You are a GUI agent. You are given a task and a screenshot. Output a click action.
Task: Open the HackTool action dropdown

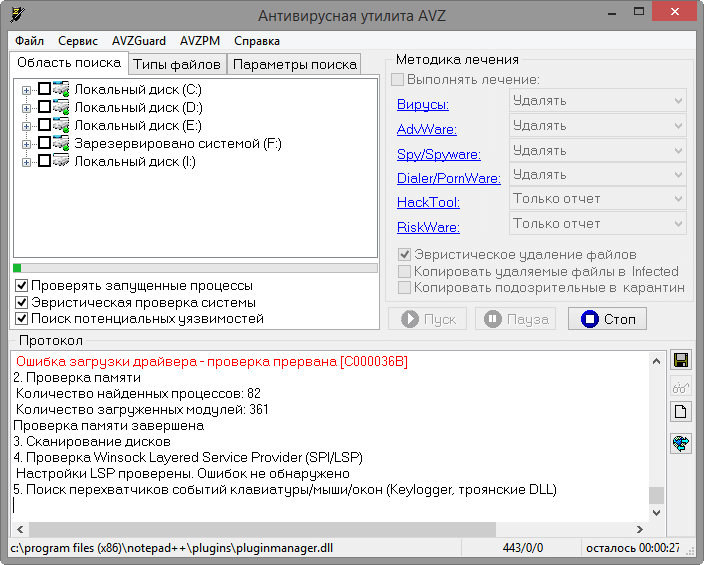598,199
